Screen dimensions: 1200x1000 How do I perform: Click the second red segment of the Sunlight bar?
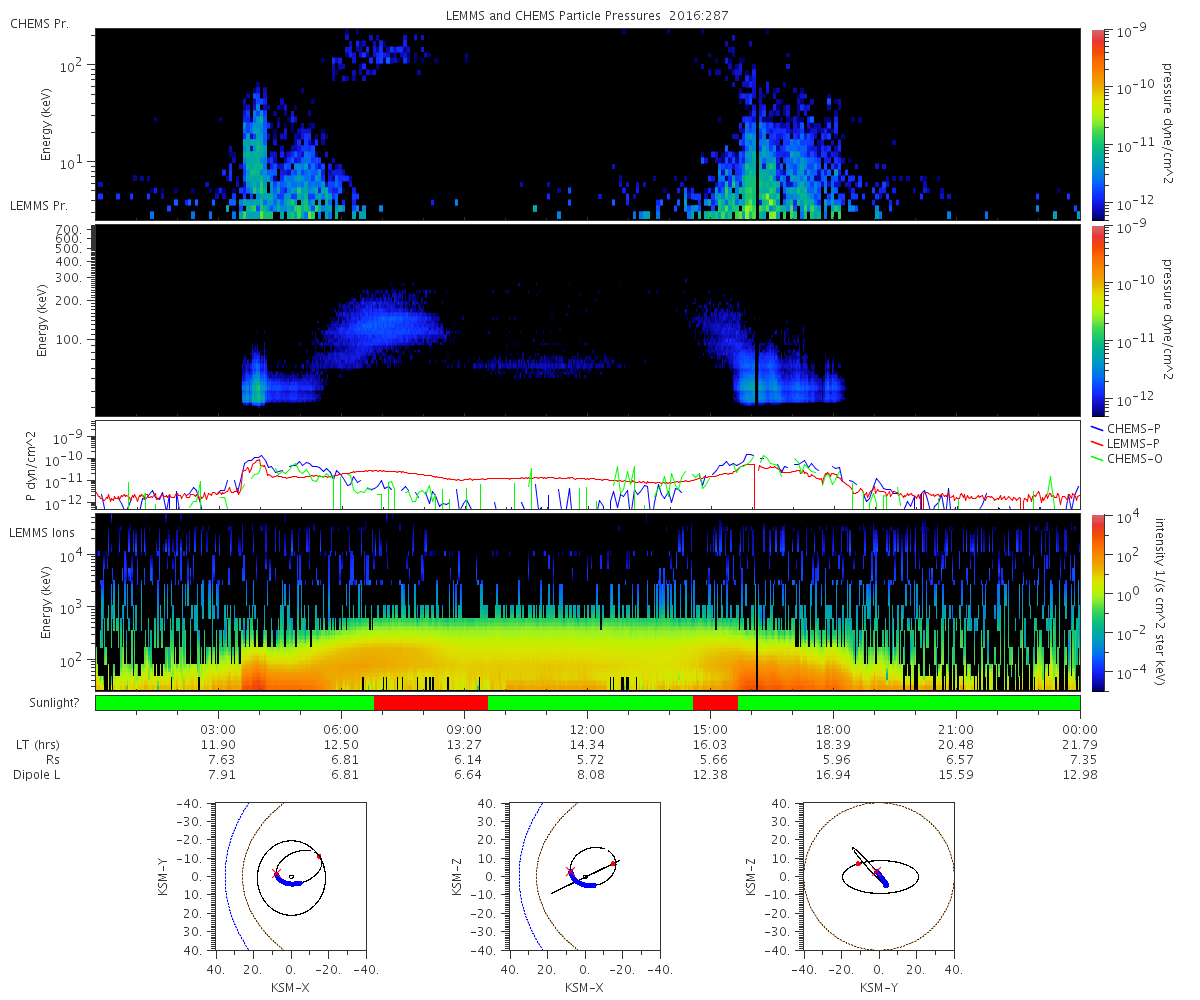point(715,703)
